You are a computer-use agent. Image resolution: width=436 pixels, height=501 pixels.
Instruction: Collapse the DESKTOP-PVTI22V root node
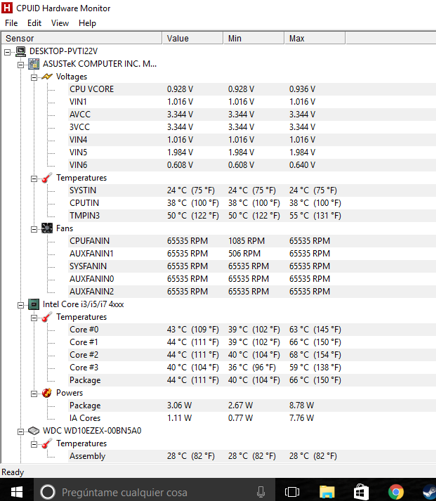(x=7, y=52)
